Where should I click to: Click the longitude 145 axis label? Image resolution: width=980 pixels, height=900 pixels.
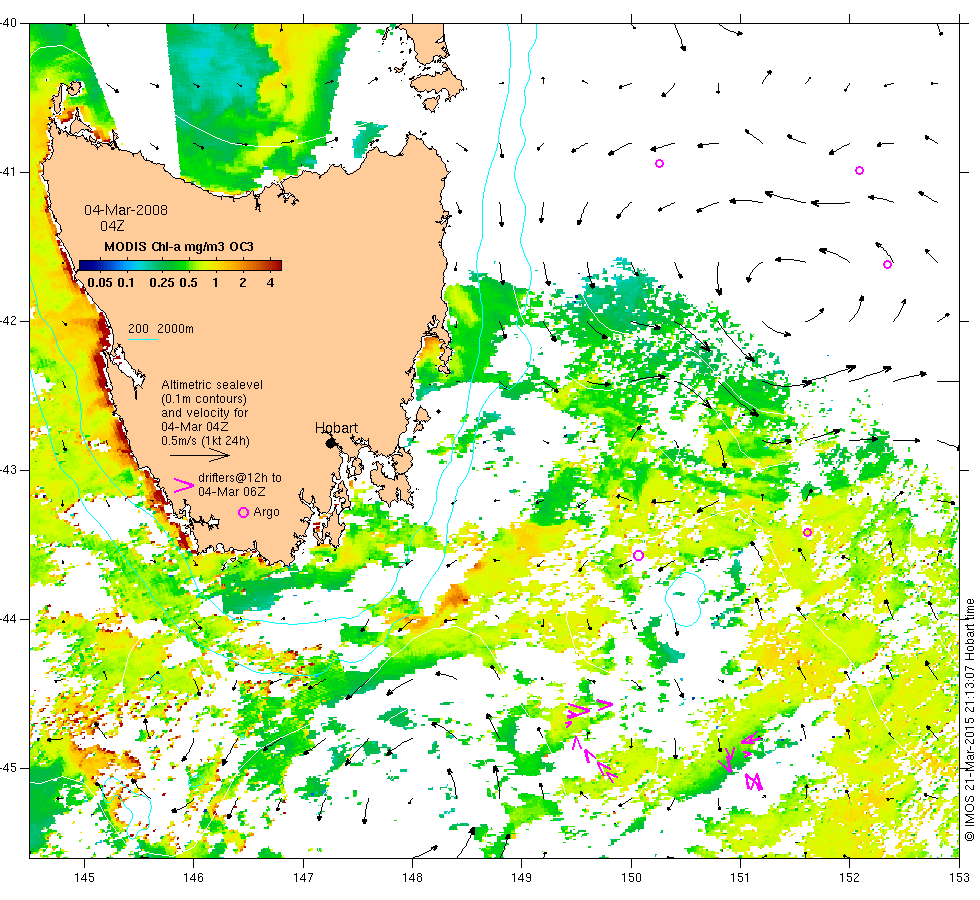[84, 878]
